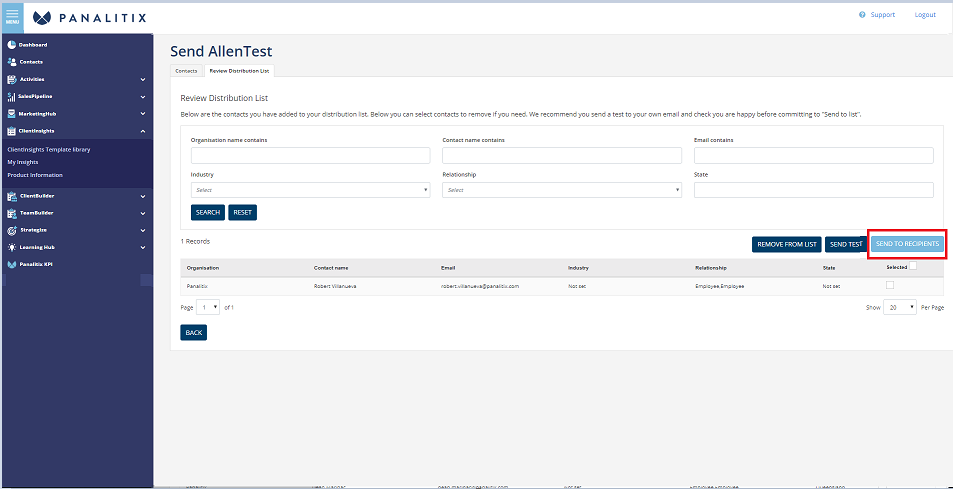Open the Relationship select dropdown
The width and height of the screenshot is (953, 489).
point(562,190)
